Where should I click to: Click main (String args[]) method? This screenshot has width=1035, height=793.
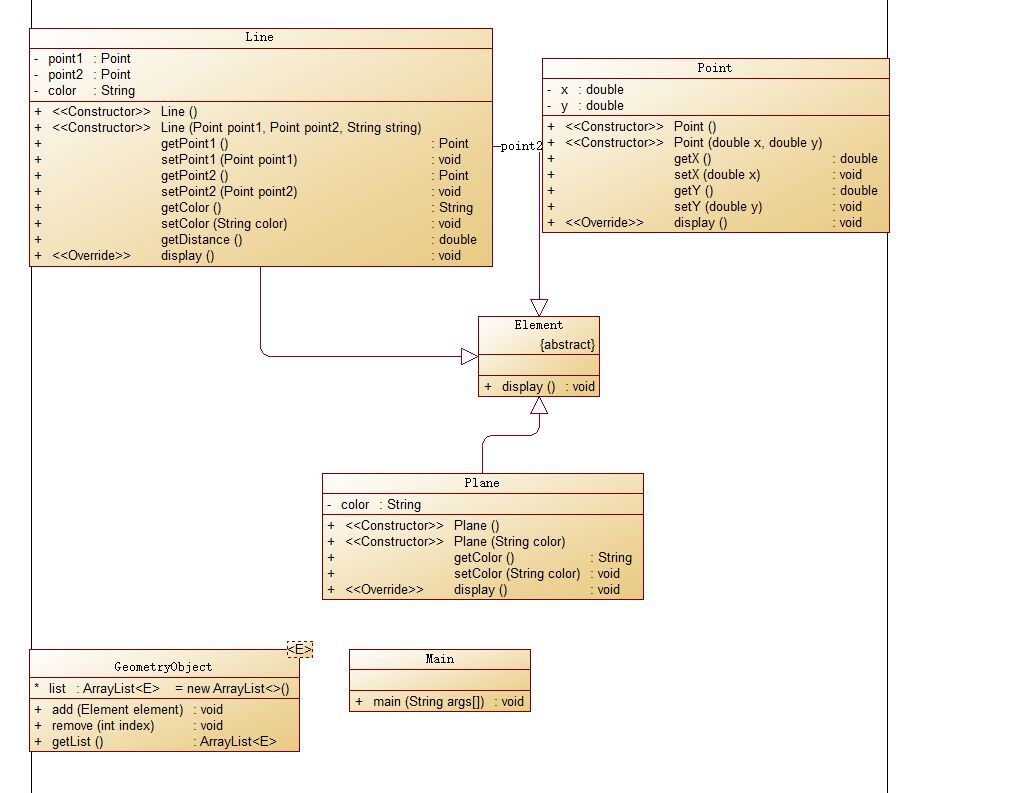440,701
